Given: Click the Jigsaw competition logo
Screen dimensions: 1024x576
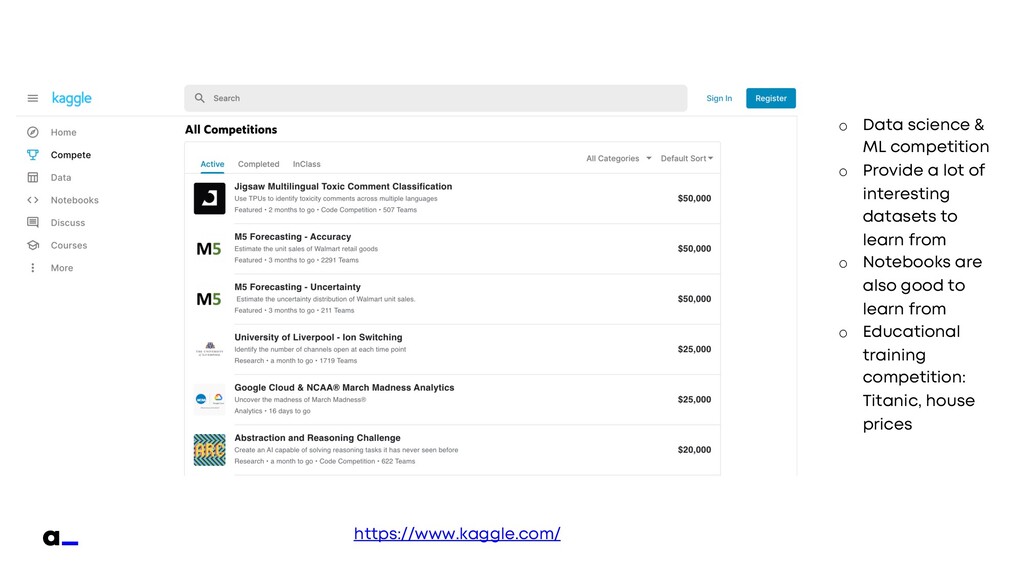Looking at the screenshot, I should (210, 199).
